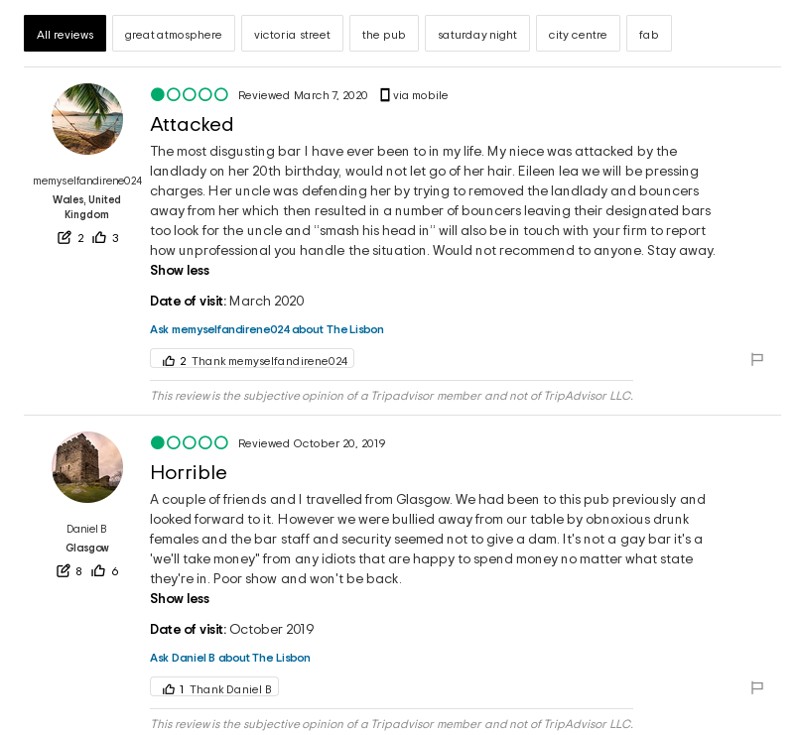Viewport: 800px width, 735px height.
Task: Select the 'All reviews' filter
Action: pos(65,34)
